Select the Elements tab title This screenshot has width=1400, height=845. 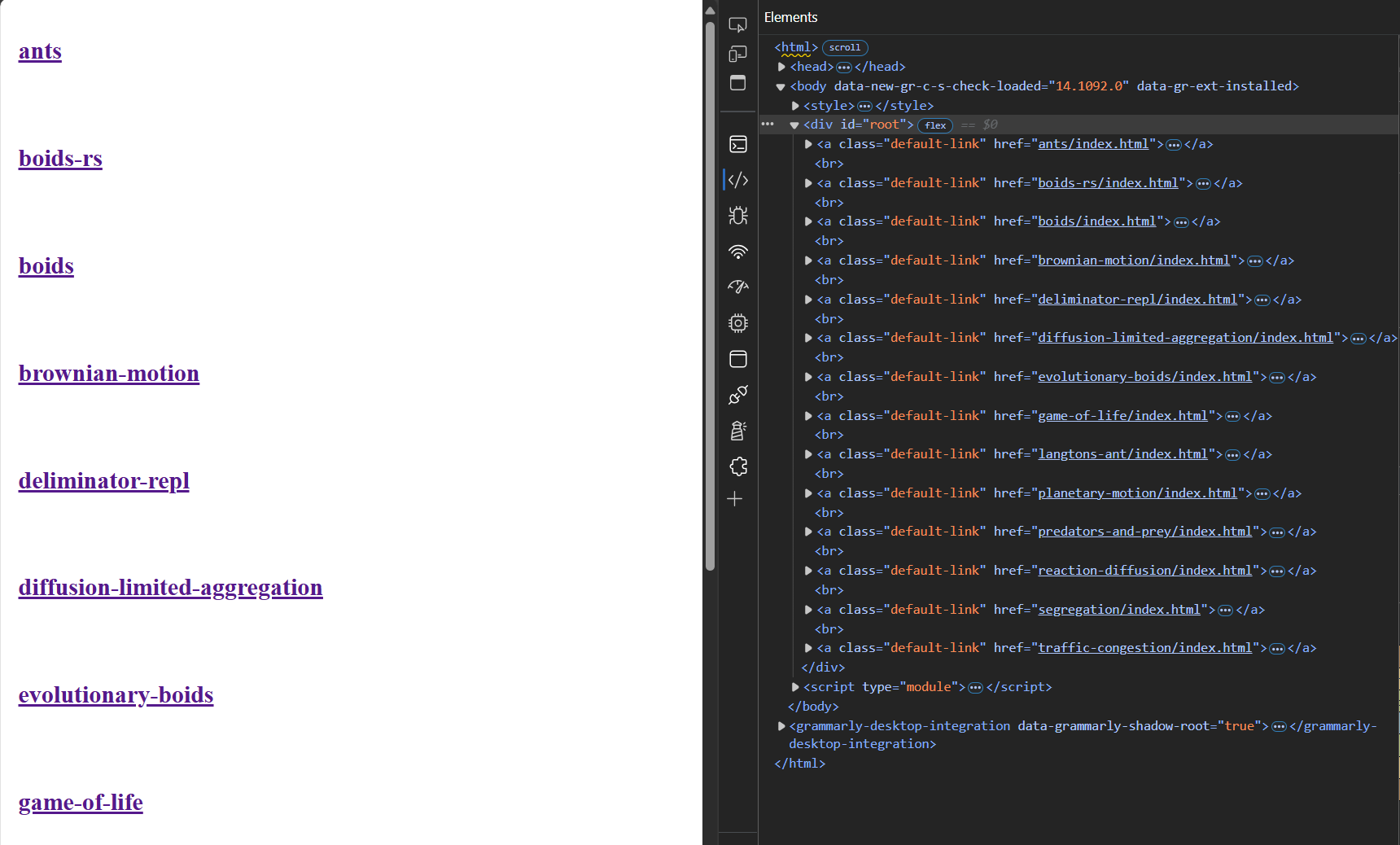pos(790,17)
